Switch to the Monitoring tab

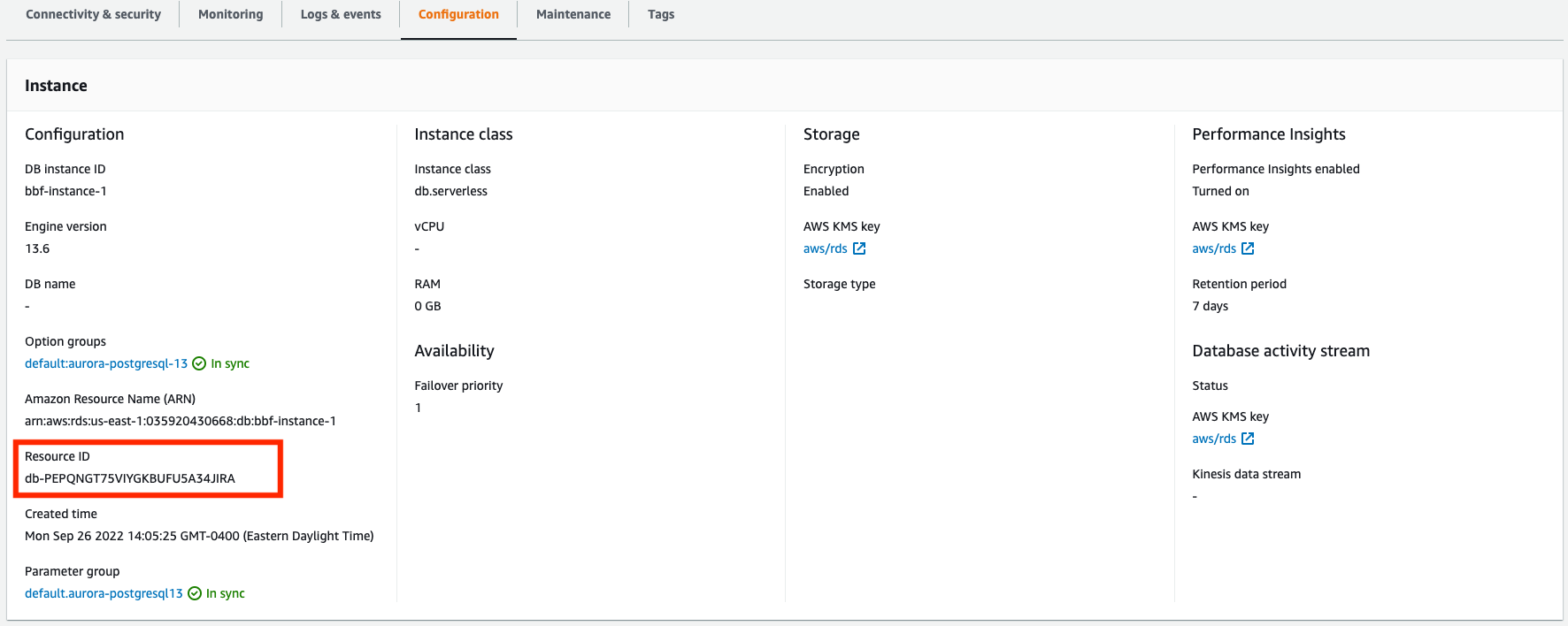tap(230, 14)
